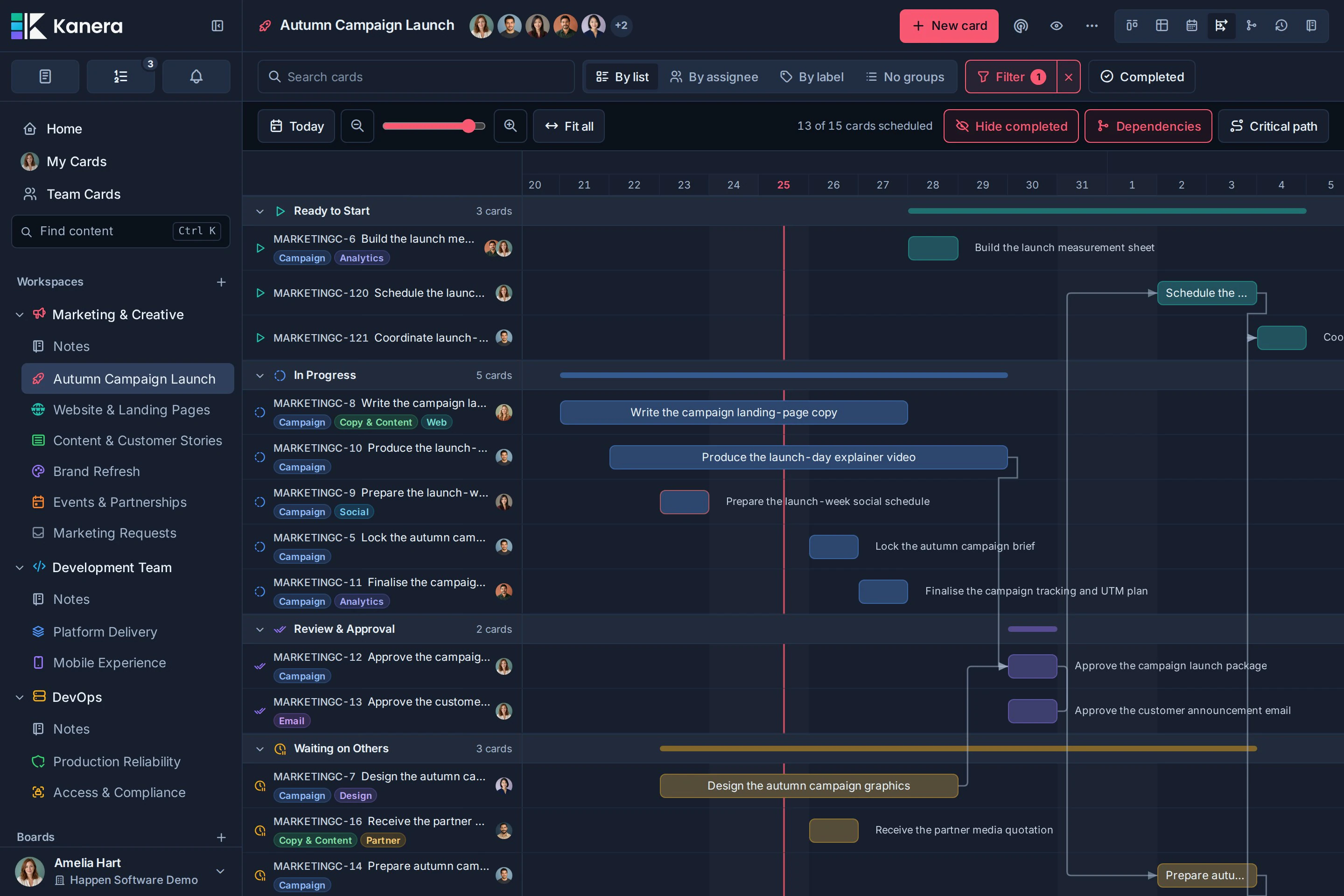Switch to the calendar view icon
This screenshot has height=896, width=1344.
[1191, 26]
